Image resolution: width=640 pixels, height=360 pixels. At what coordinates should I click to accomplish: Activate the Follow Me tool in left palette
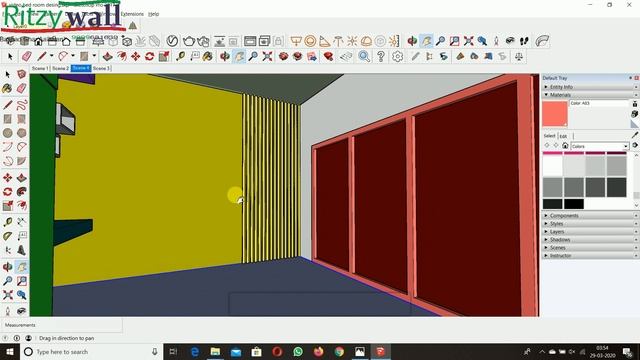pos(22,191)
